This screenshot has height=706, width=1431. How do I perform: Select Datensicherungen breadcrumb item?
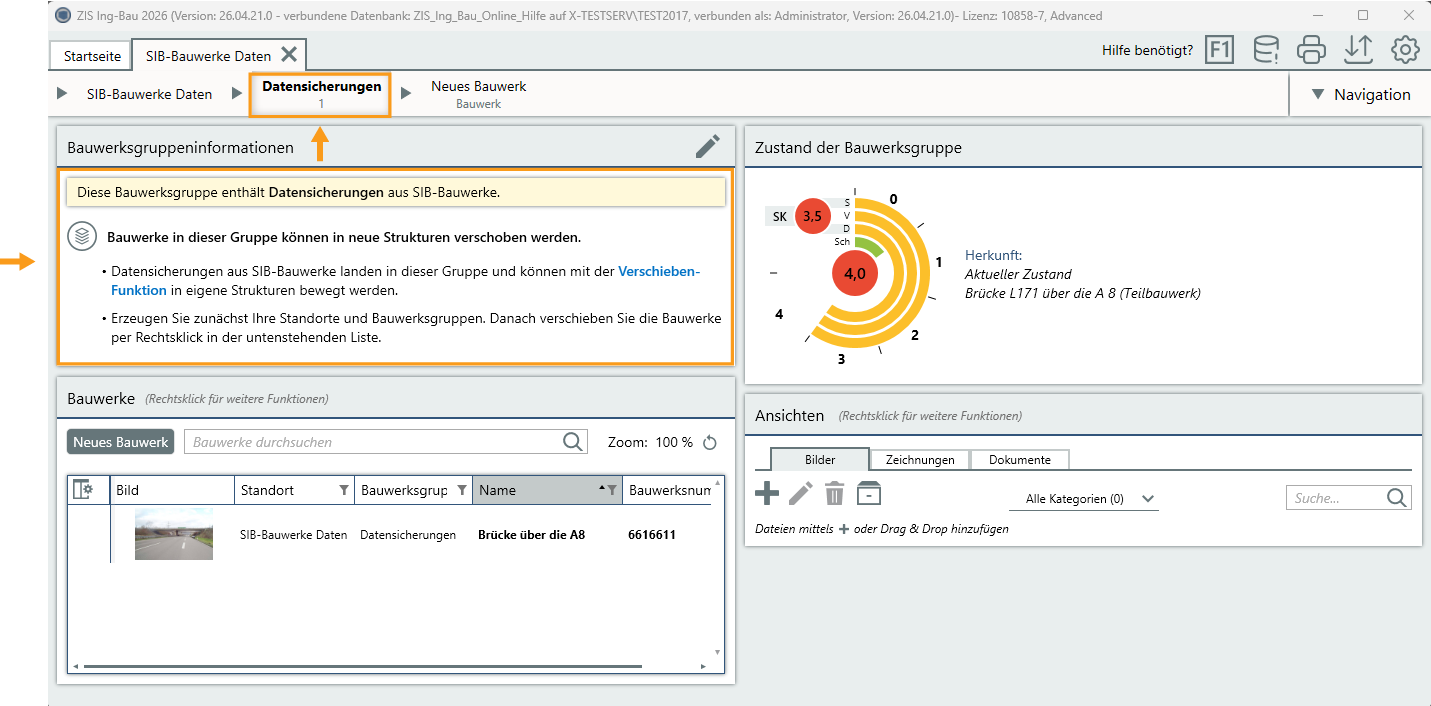point(321,94)
